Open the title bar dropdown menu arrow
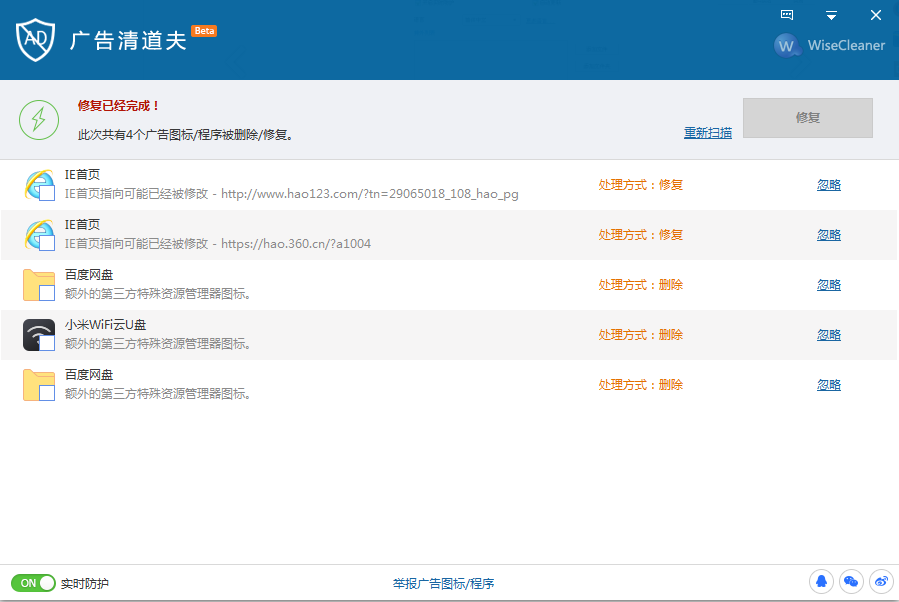Screen dimensions: 899x602 click(x=831, y=15)
